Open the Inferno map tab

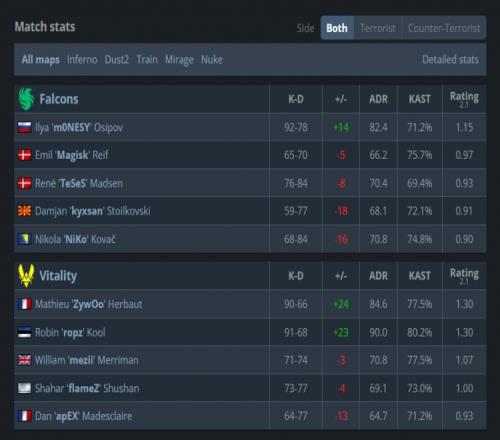(x=82, y=60)
